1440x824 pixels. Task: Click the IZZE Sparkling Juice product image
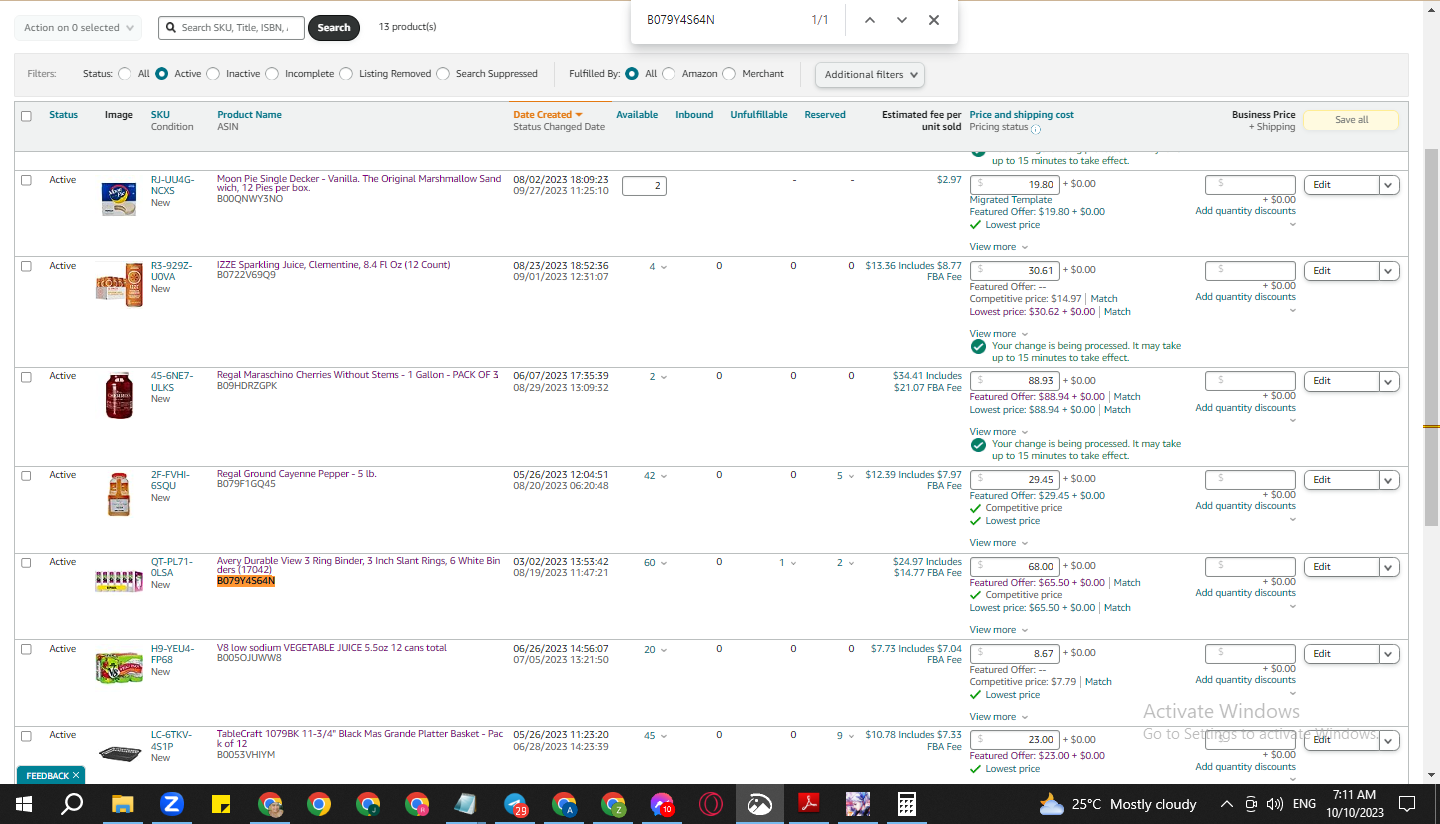[x=119, y=284]
